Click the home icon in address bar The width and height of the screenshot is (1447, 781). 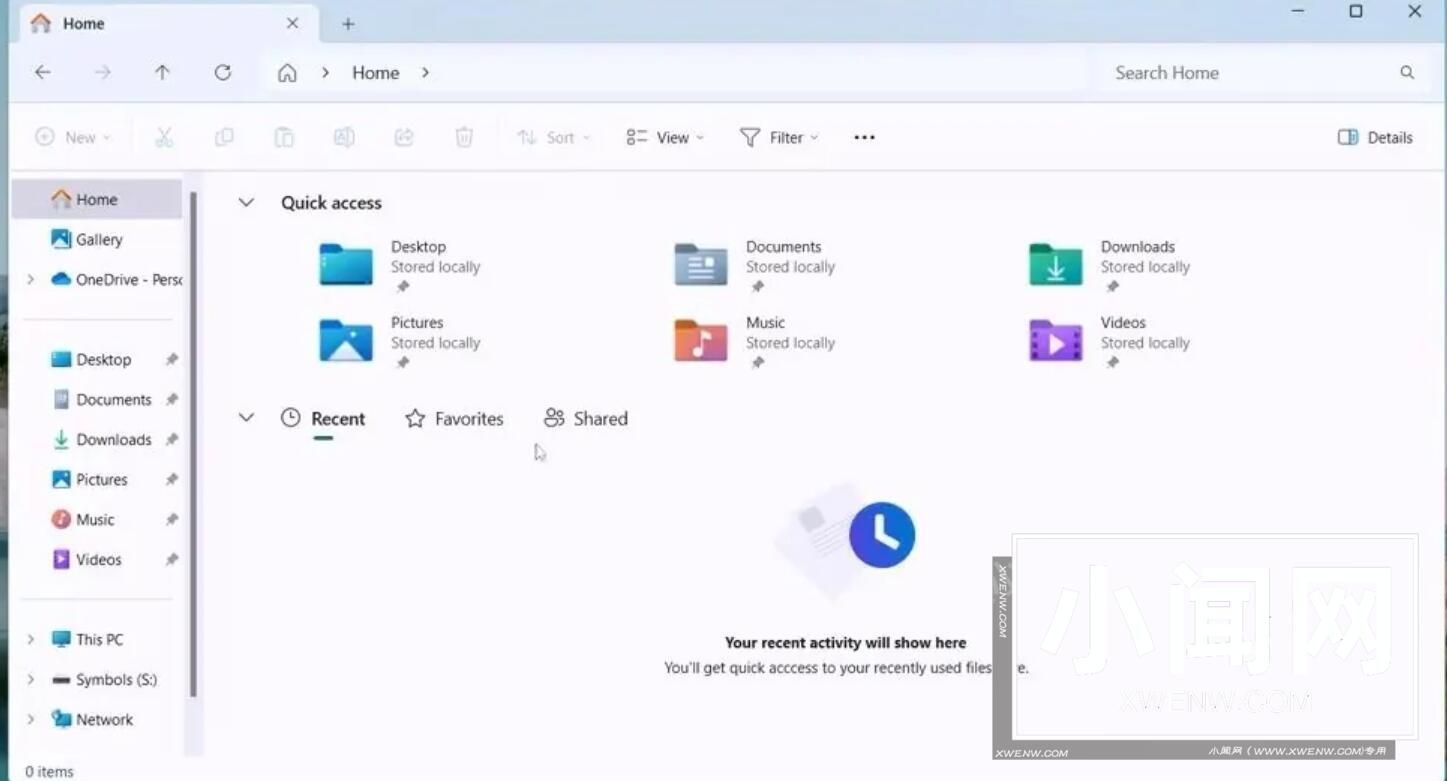pos(287,73)
